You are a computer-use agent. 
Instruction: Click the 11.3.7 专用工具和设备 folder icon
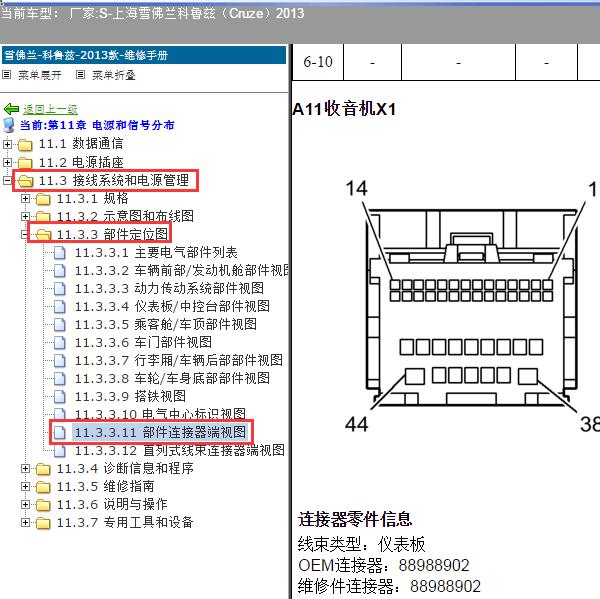pyautogui.click(x=43, y=522)
